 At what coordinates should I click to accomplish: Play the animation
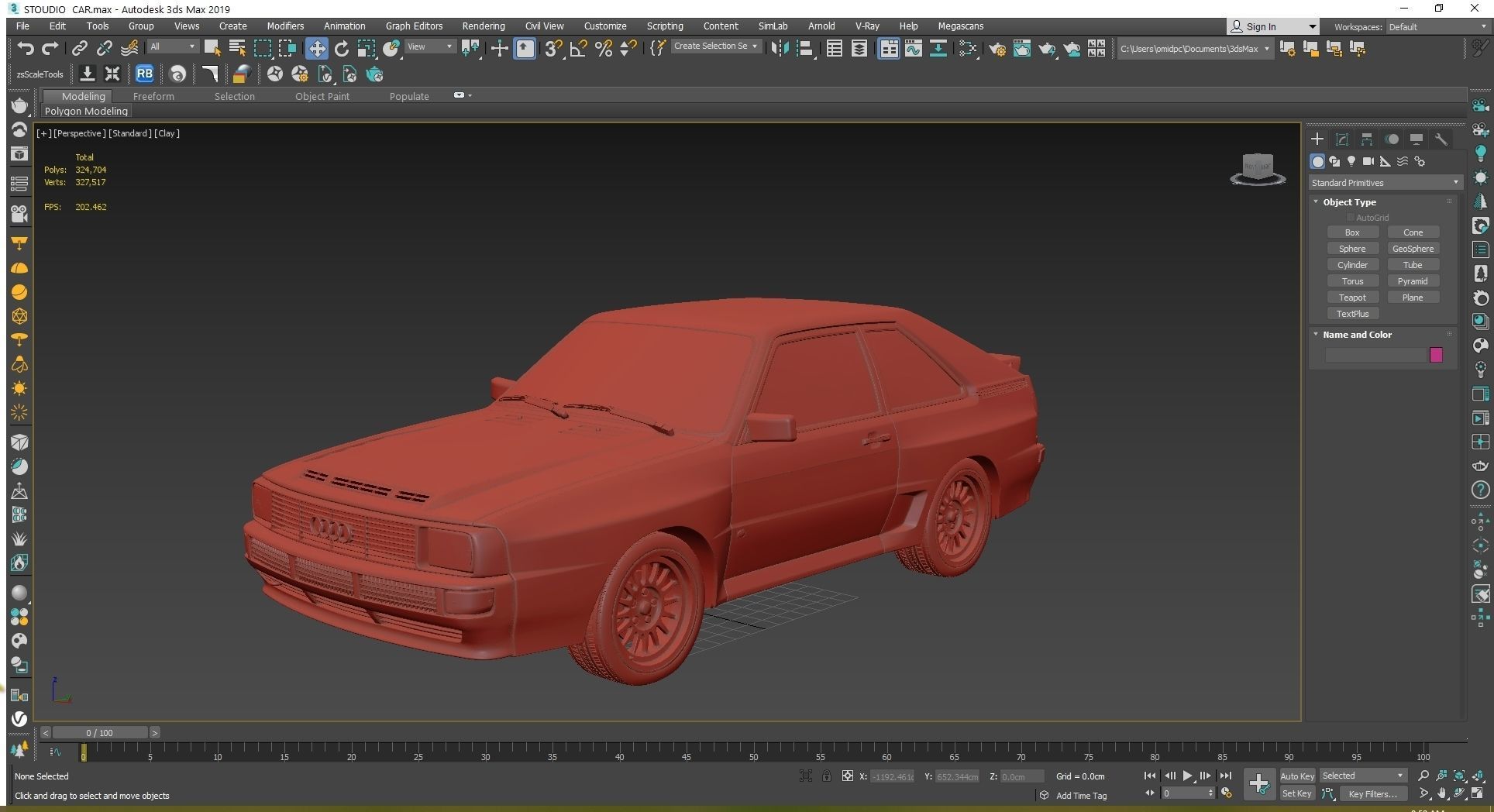coord(1187,776)
